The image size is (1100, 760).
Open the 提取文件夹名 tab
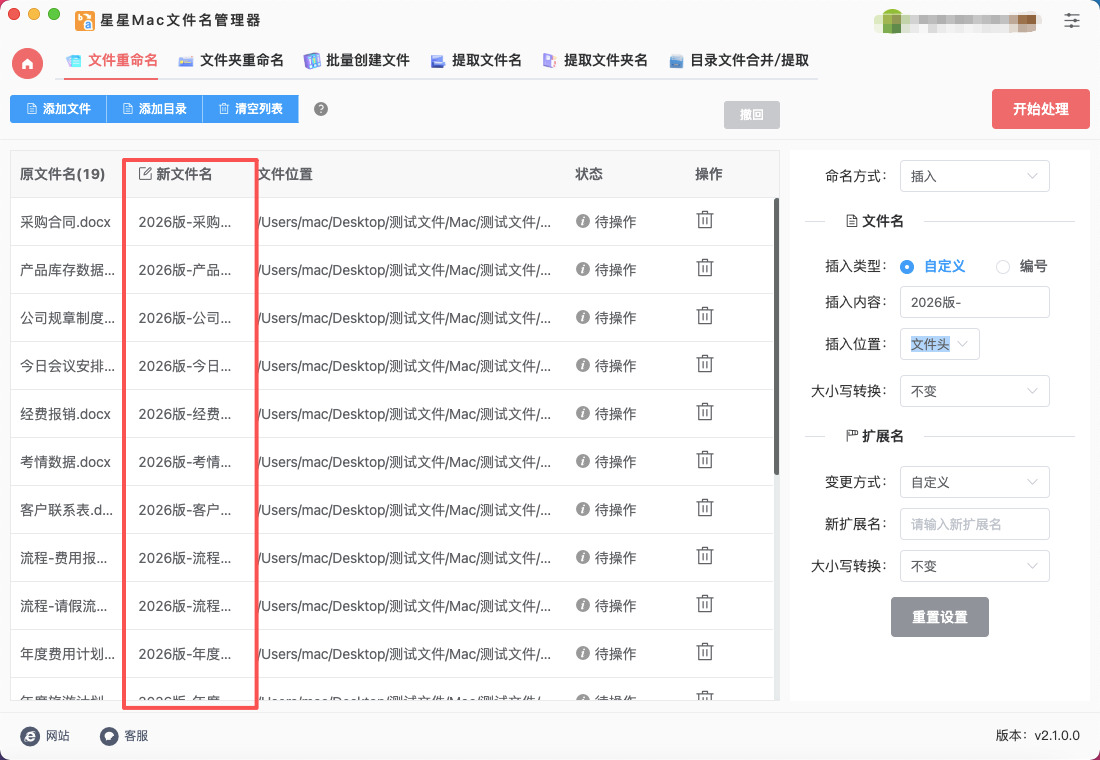click(595, 60)
